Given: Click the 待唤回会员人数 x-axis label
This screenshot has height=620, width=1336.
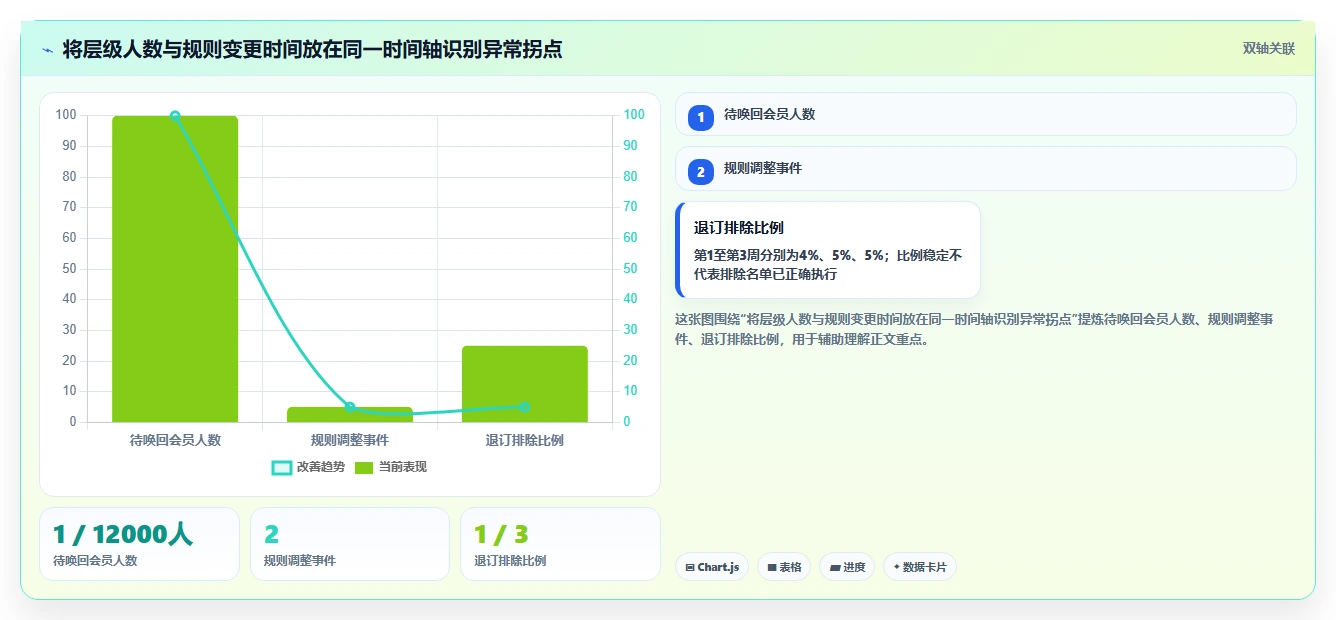Looking at the screenshot, I should click(175, 440).
